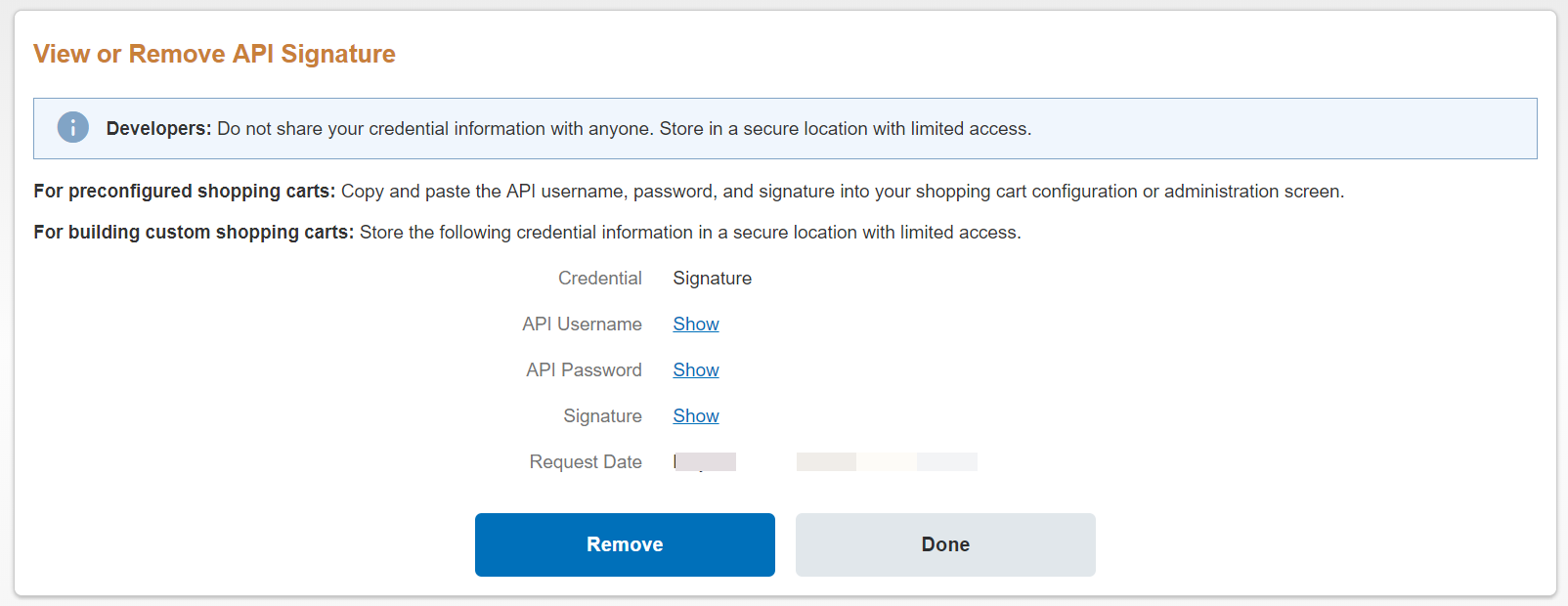The width and height of the screenshot is (1568, 606).
Task: Click the 'API Username' label
Action: tap(582, 324)
